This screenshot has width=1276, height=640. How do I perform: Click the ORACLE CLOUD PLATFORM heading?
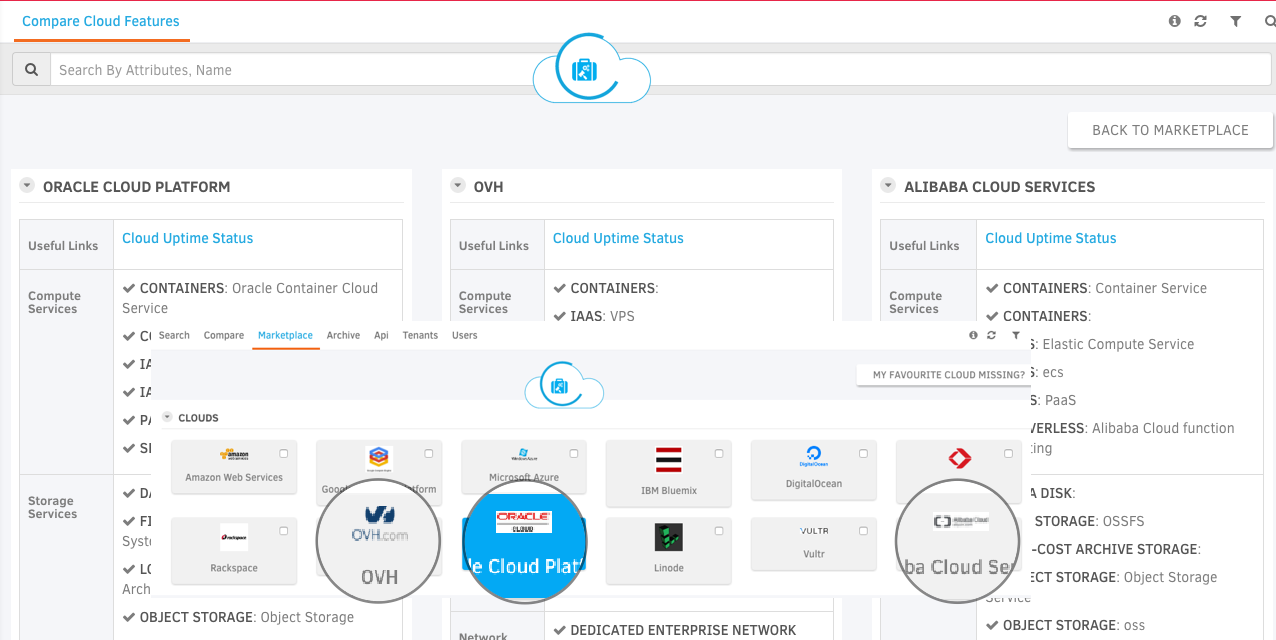click(x=136, y=187)
